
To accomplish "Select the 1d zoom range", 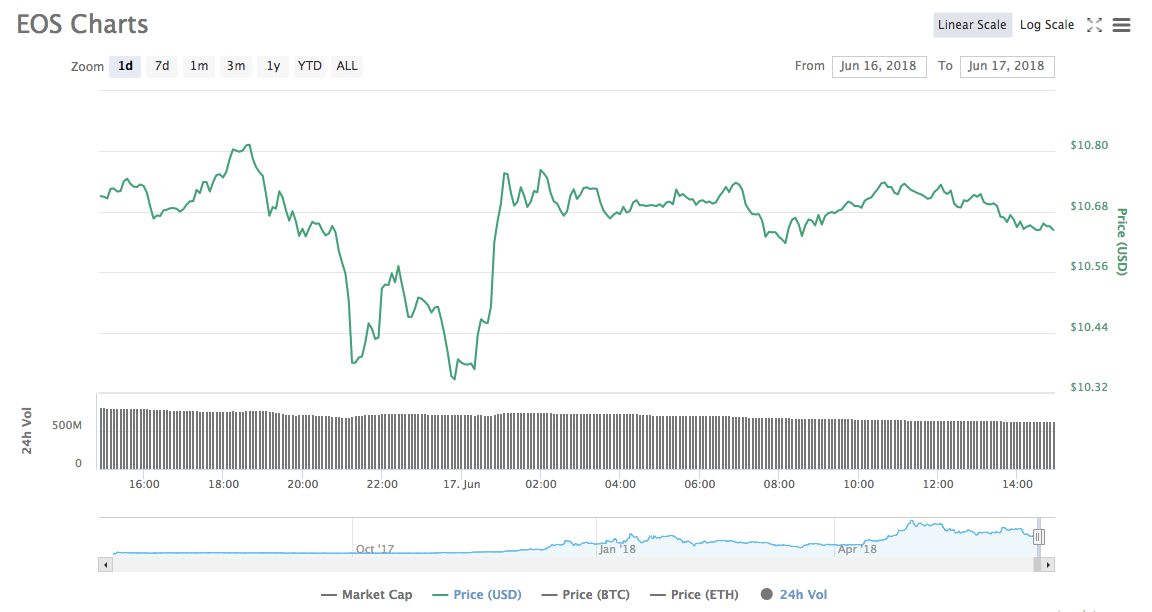I will coord(126,66).
